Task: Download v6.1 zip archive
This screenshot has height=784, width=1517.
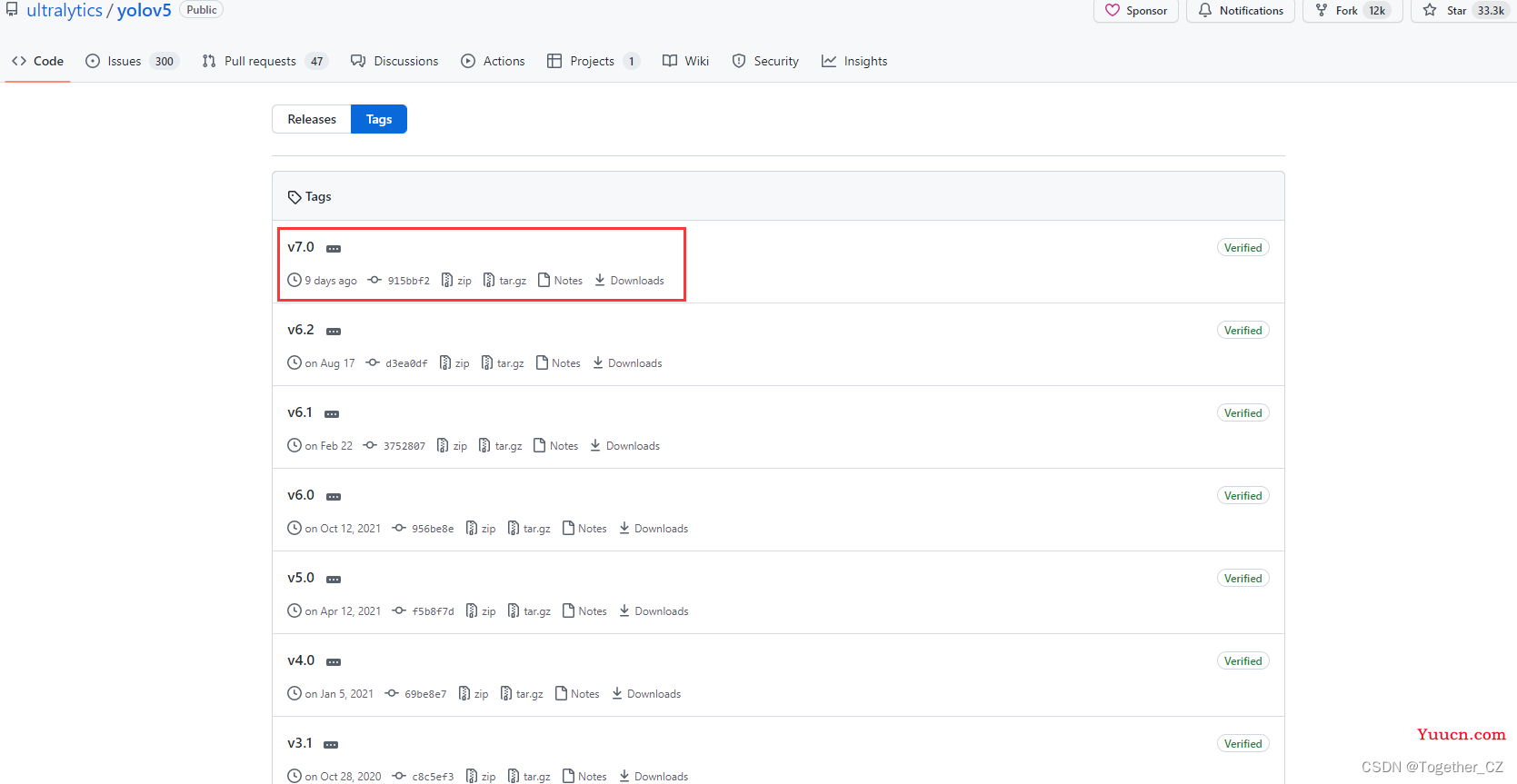Action: pyautogui.click(x=453, y=446)
